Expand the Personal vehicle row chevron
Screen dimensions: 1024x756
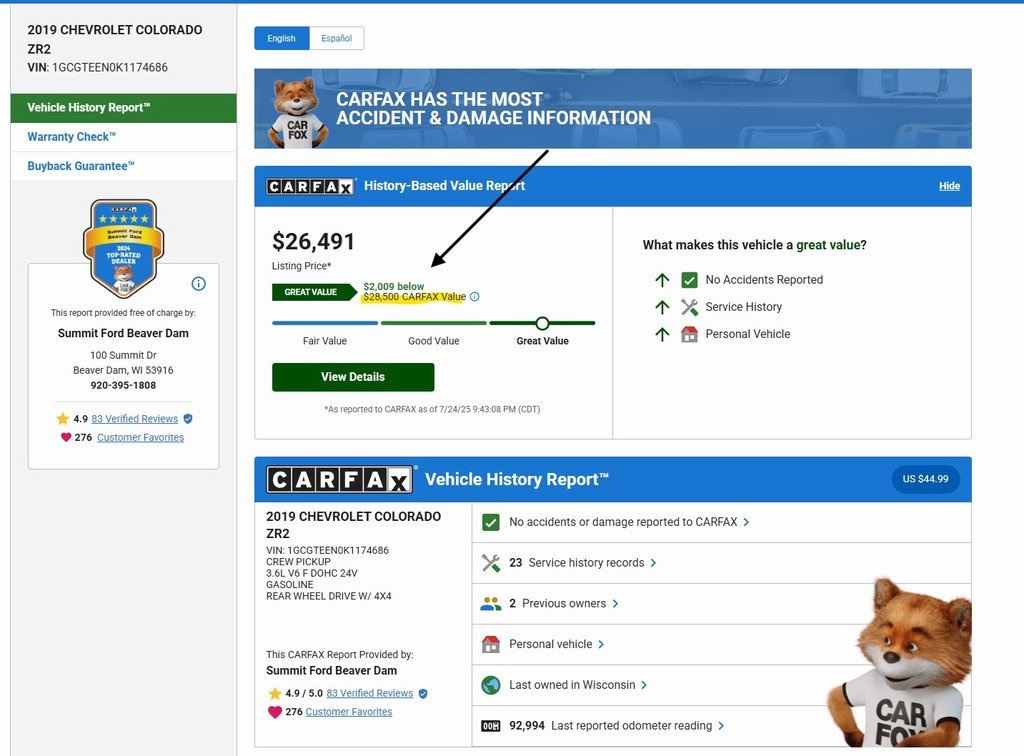click(601, 644)
